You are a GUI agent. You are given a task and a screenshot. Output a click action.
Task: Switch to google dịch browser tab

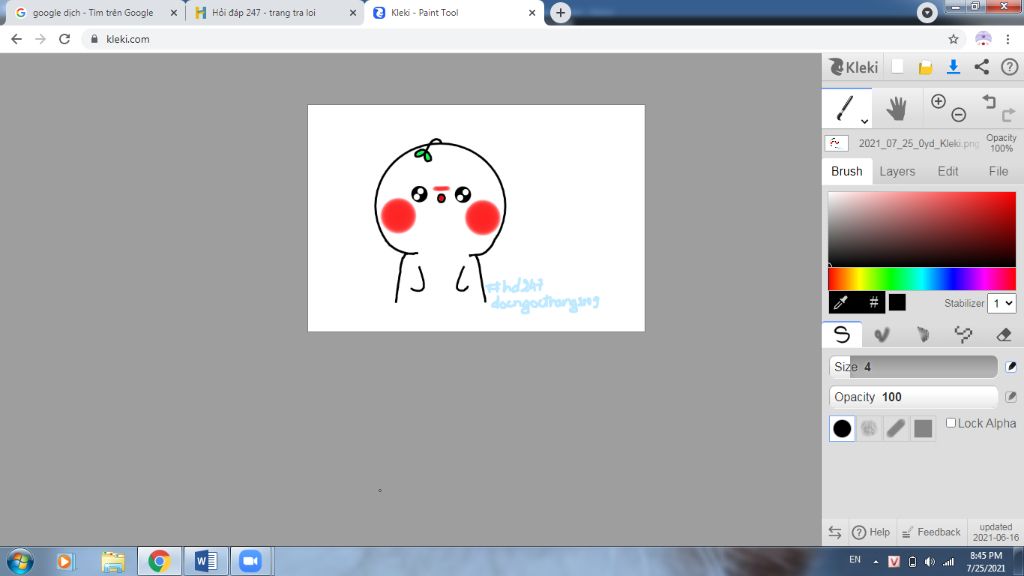(93, 12)
